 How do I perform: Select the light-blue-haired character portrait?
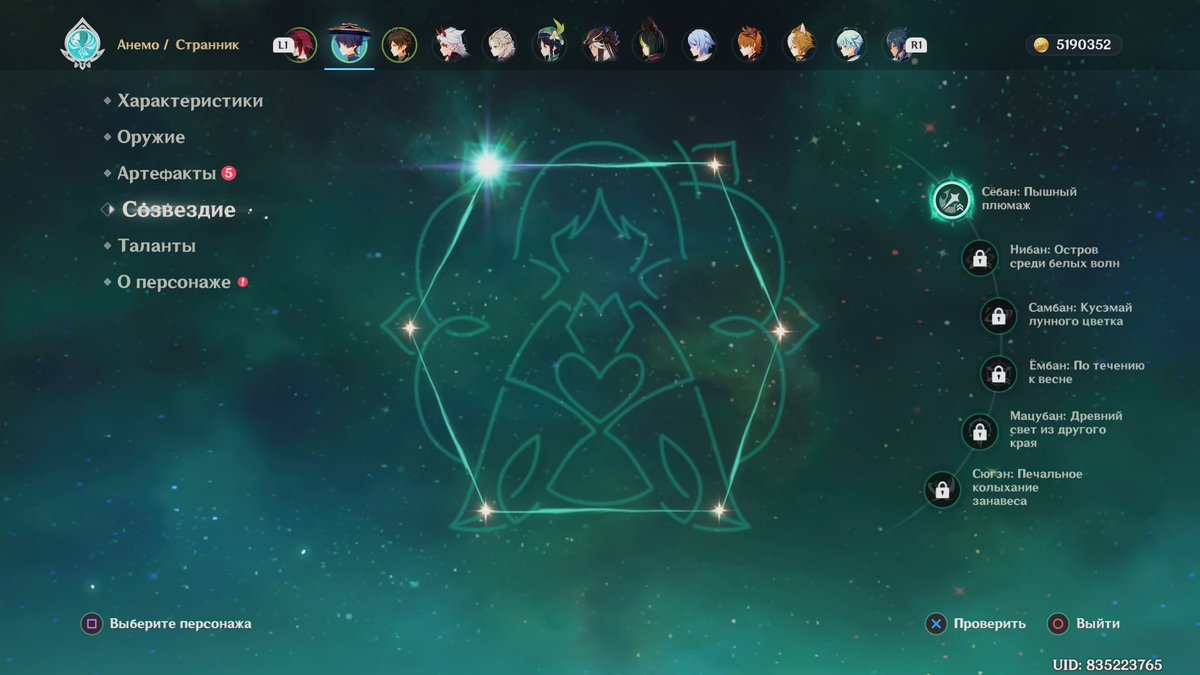(x=700, y=45)
